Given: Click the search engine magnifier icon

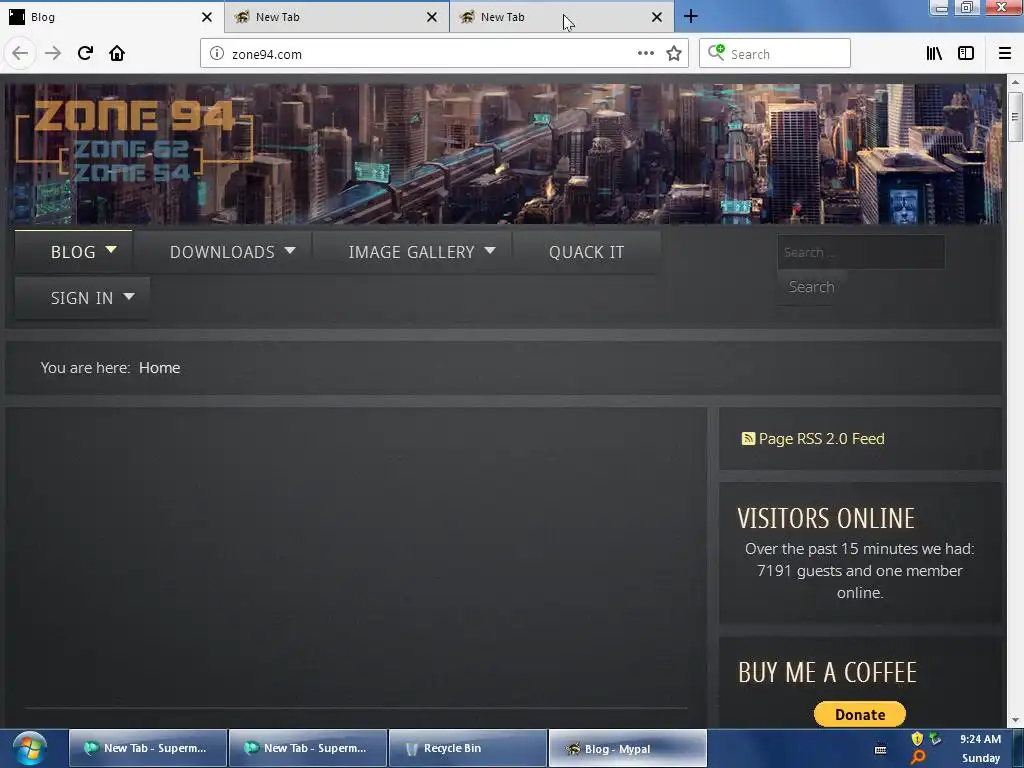Looking at the screenshot, I should [x=716, y=53].
